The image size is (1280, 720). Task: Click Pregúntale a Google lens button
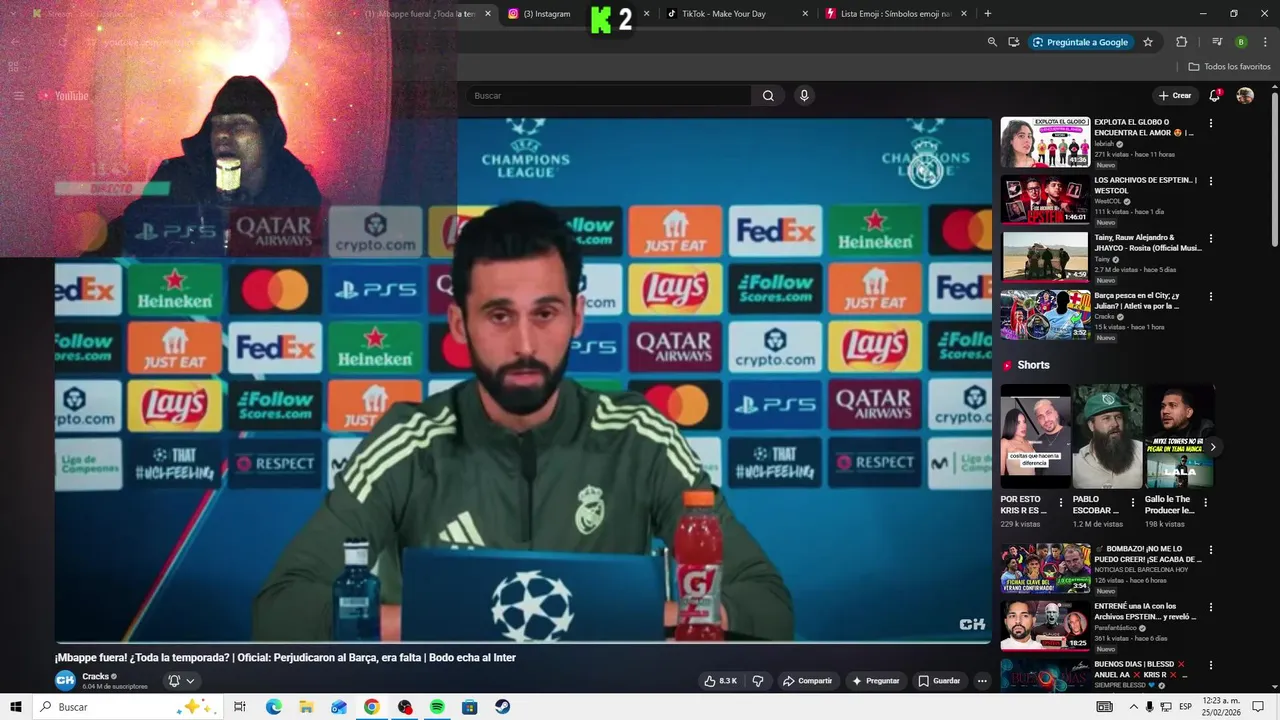(x=1080, y=42)
